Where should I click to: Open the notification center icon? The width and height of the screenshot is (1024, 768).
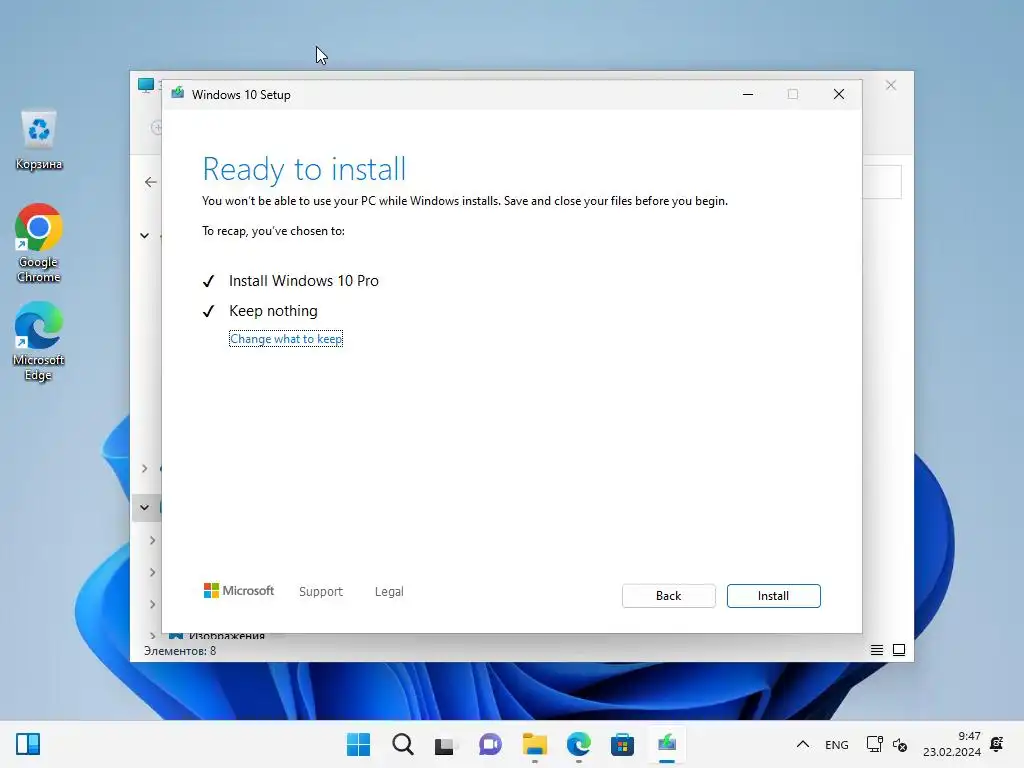pos(997,744)
